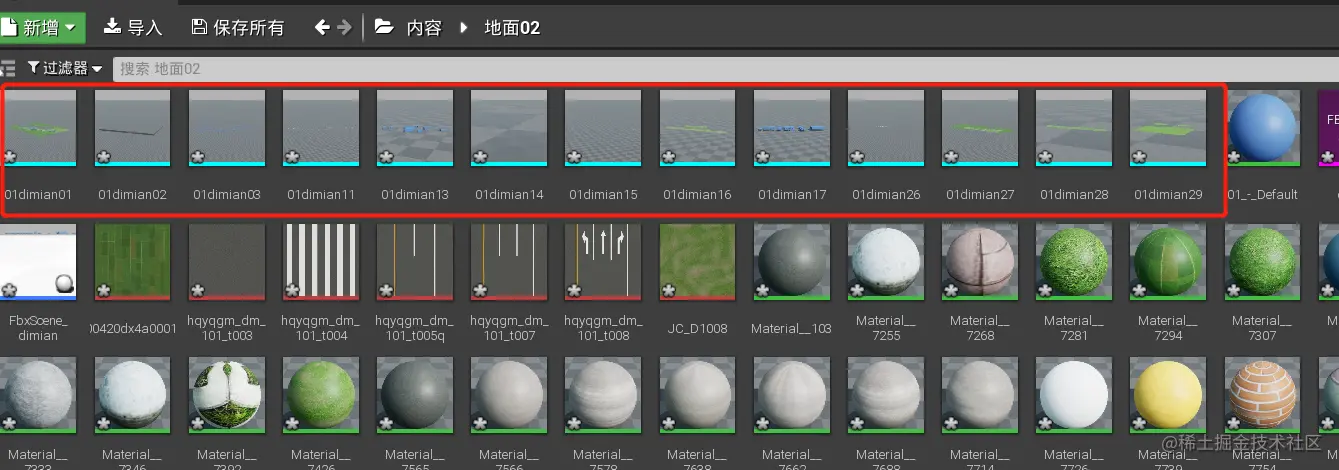Viewport: 1339px width, 470px height.
Task: Select the Material__7255 white sphere
Action: [886, 261]
